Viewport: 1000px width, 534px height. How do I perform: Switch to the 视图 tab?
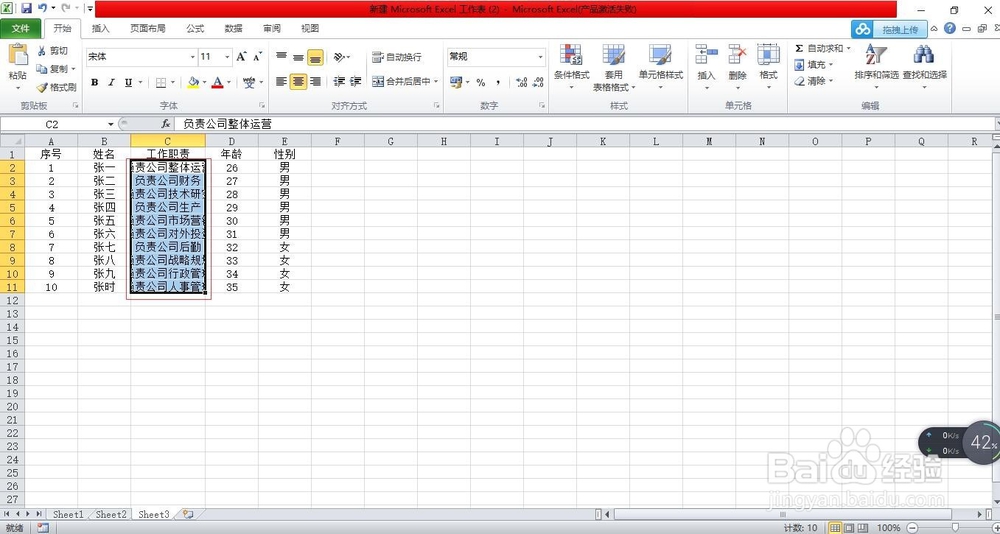coord(310,29)
